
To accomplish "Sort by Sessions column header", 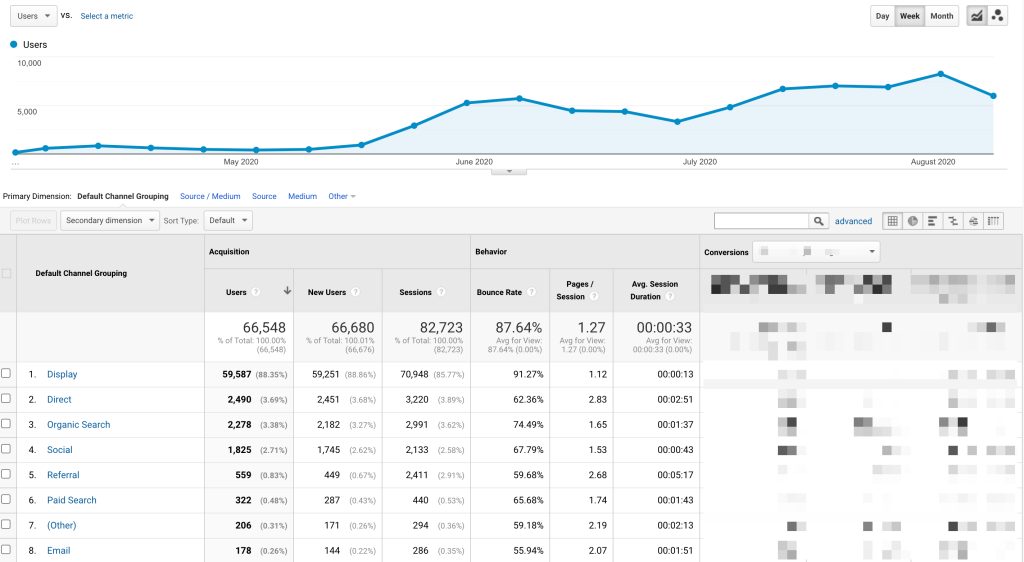I will (415, 292).
